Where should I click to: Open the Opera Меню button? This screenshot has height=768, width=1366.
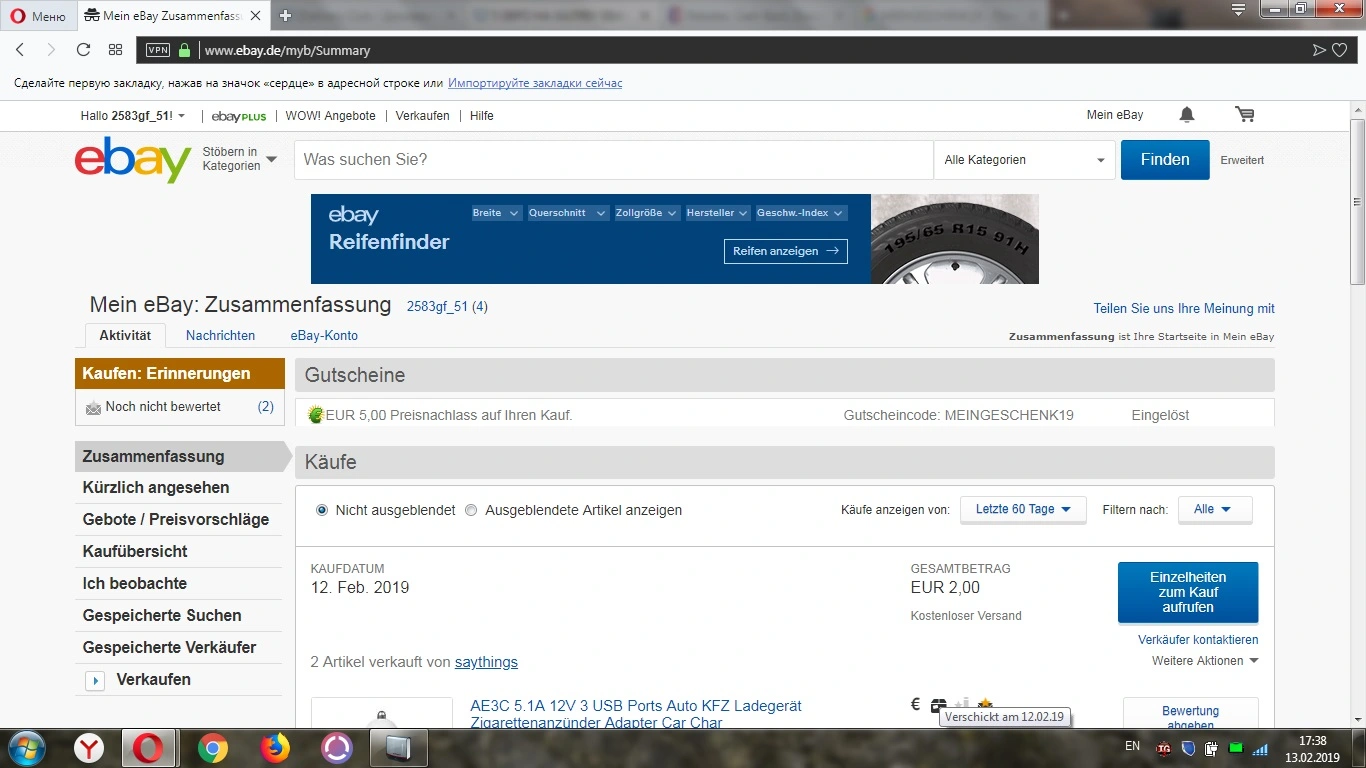[38, 16]
